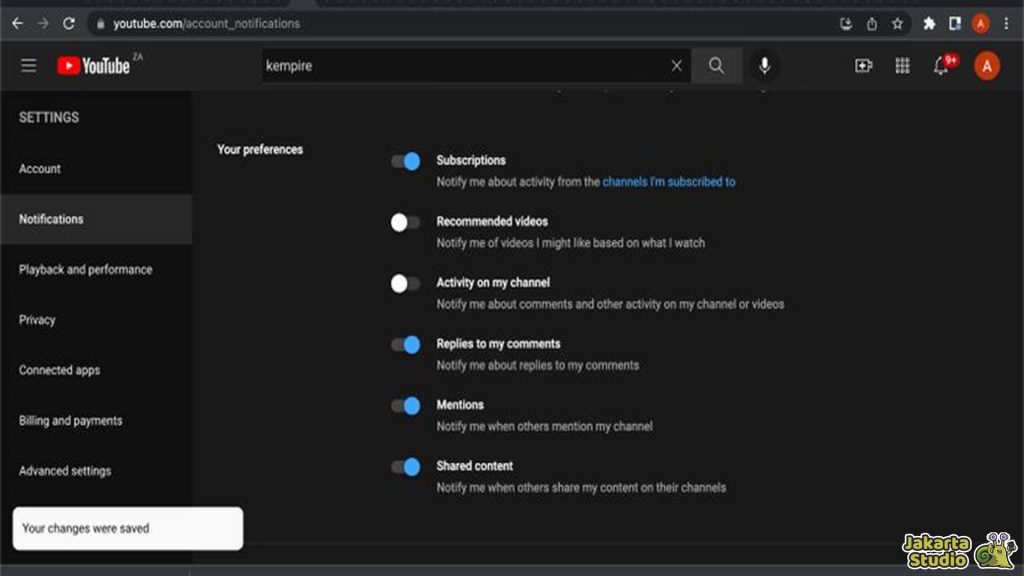Clear the search box with the X icon

[x=677, y=66]
